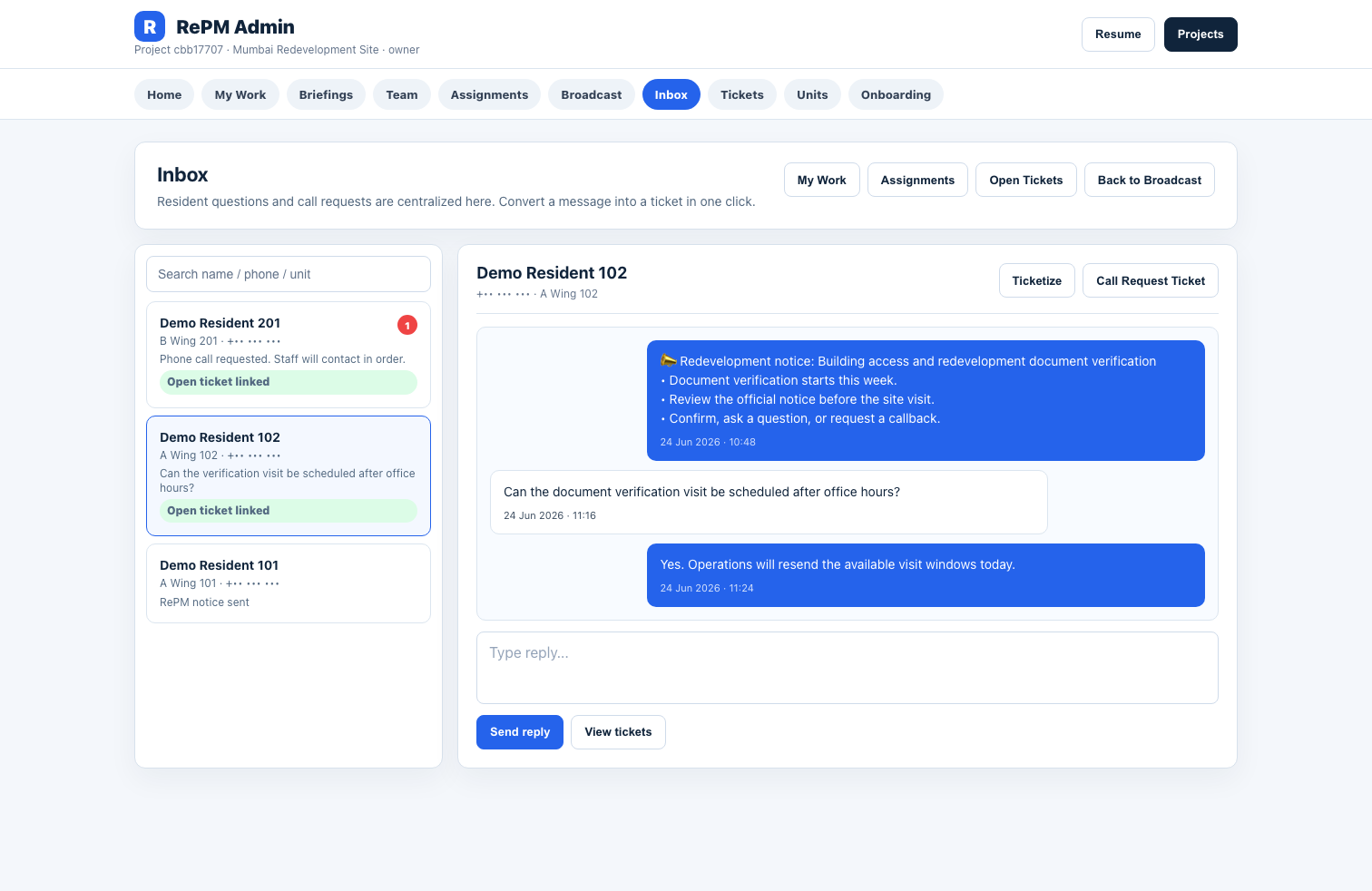Screen dimensions: 1372x891
Task: Click the RePM blue R logo icon
Action: pyautogui.click(x=150, y=26)
